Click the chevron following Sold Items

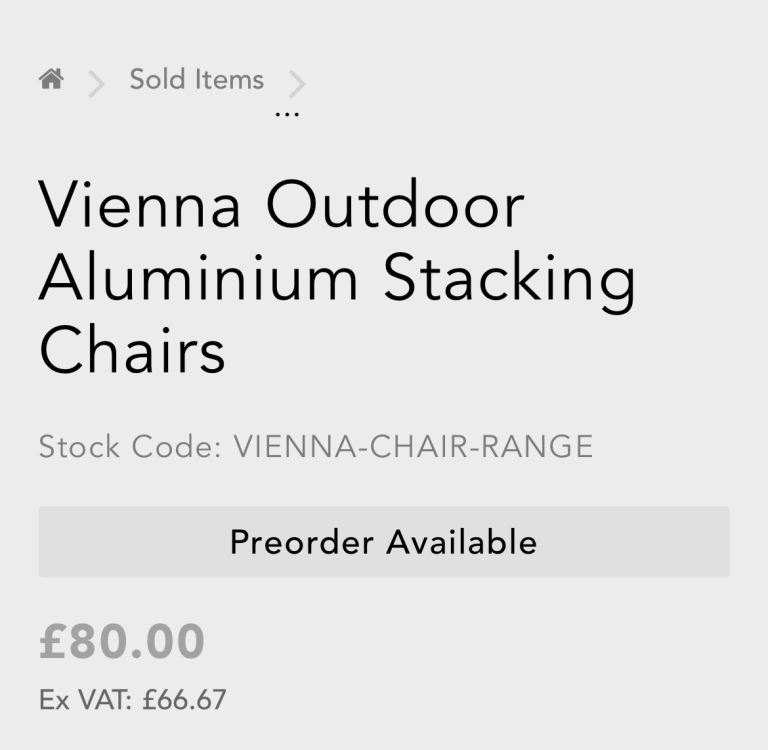tap(297, 84)
